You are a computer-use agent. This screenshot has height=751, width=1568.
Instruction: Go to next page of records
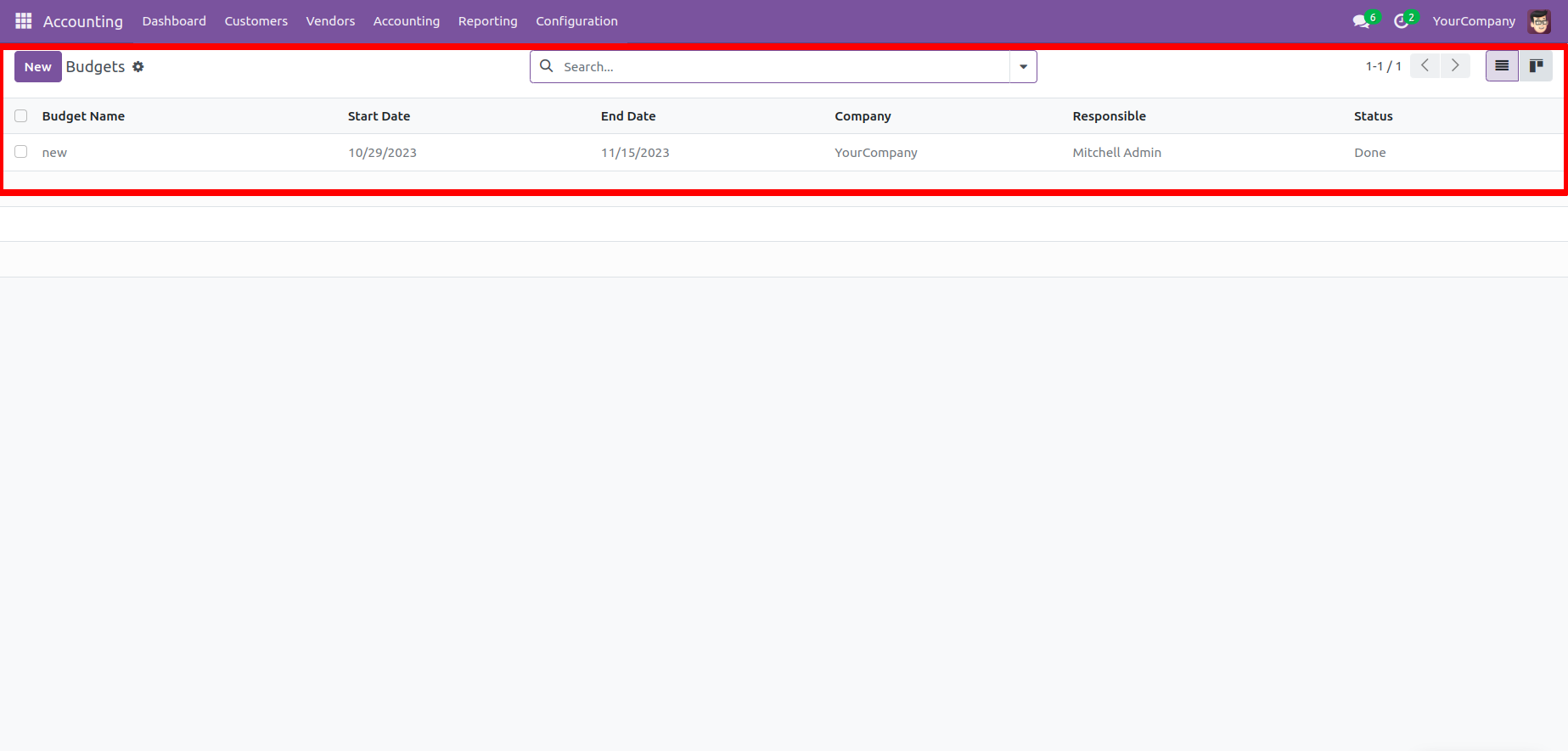(1455, 66)
